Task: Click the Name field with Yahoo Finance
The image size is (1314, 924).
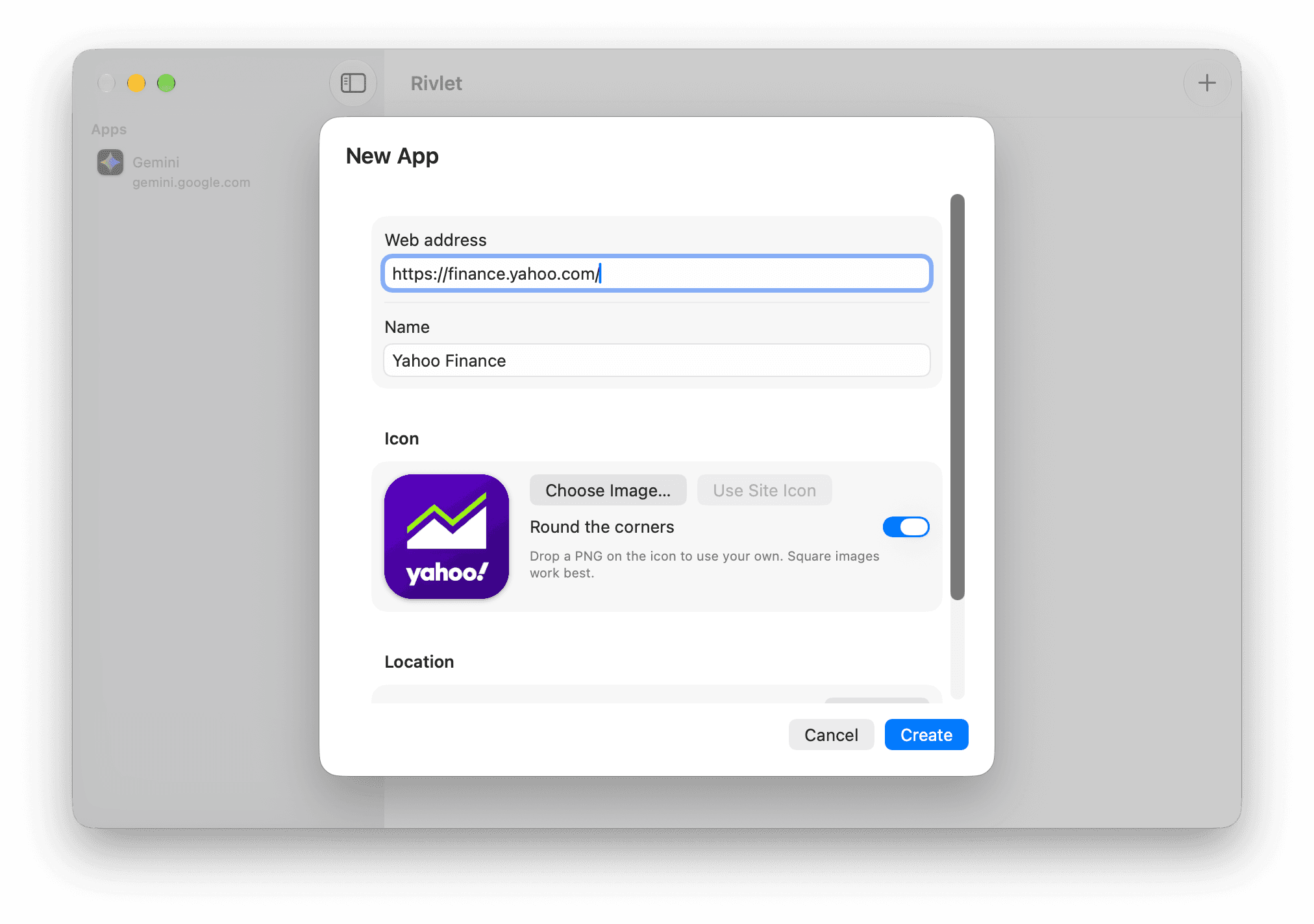Action: coord(657,360)
